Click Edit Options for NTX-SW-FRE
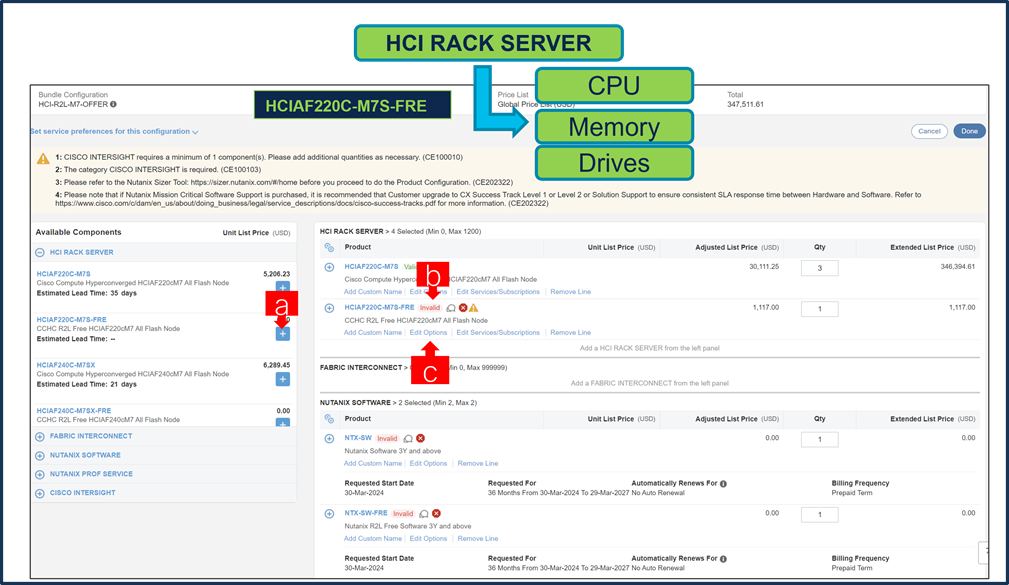This screenshot has height=585, width=1009. coord(428,539)
